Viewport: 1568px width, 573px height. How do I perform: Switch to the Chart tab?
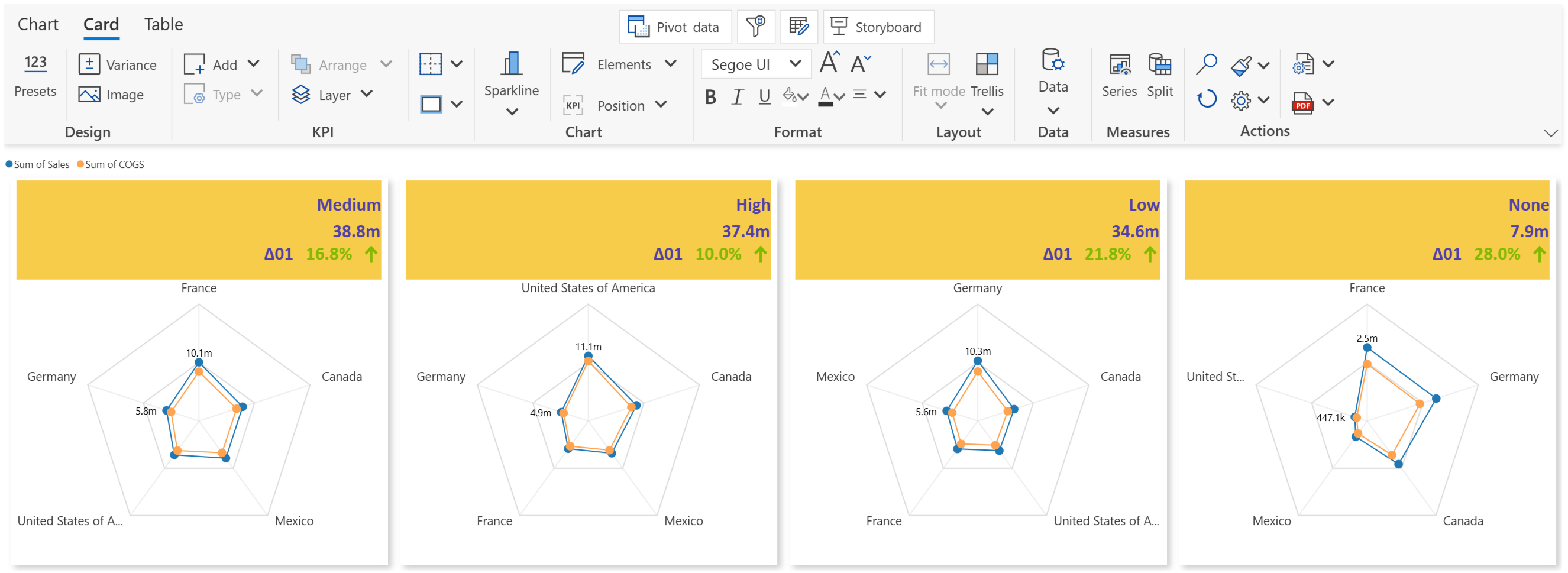pyautogui.click(x=38, y=24)
